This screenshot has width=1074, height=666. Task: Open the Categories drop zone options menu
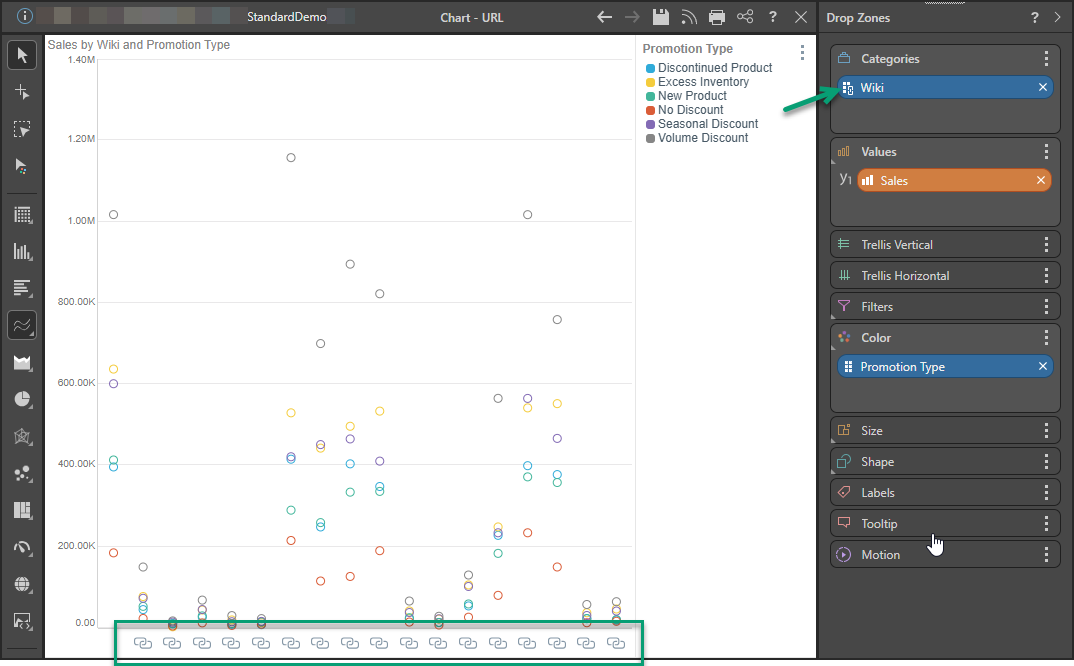[1046, 59]
